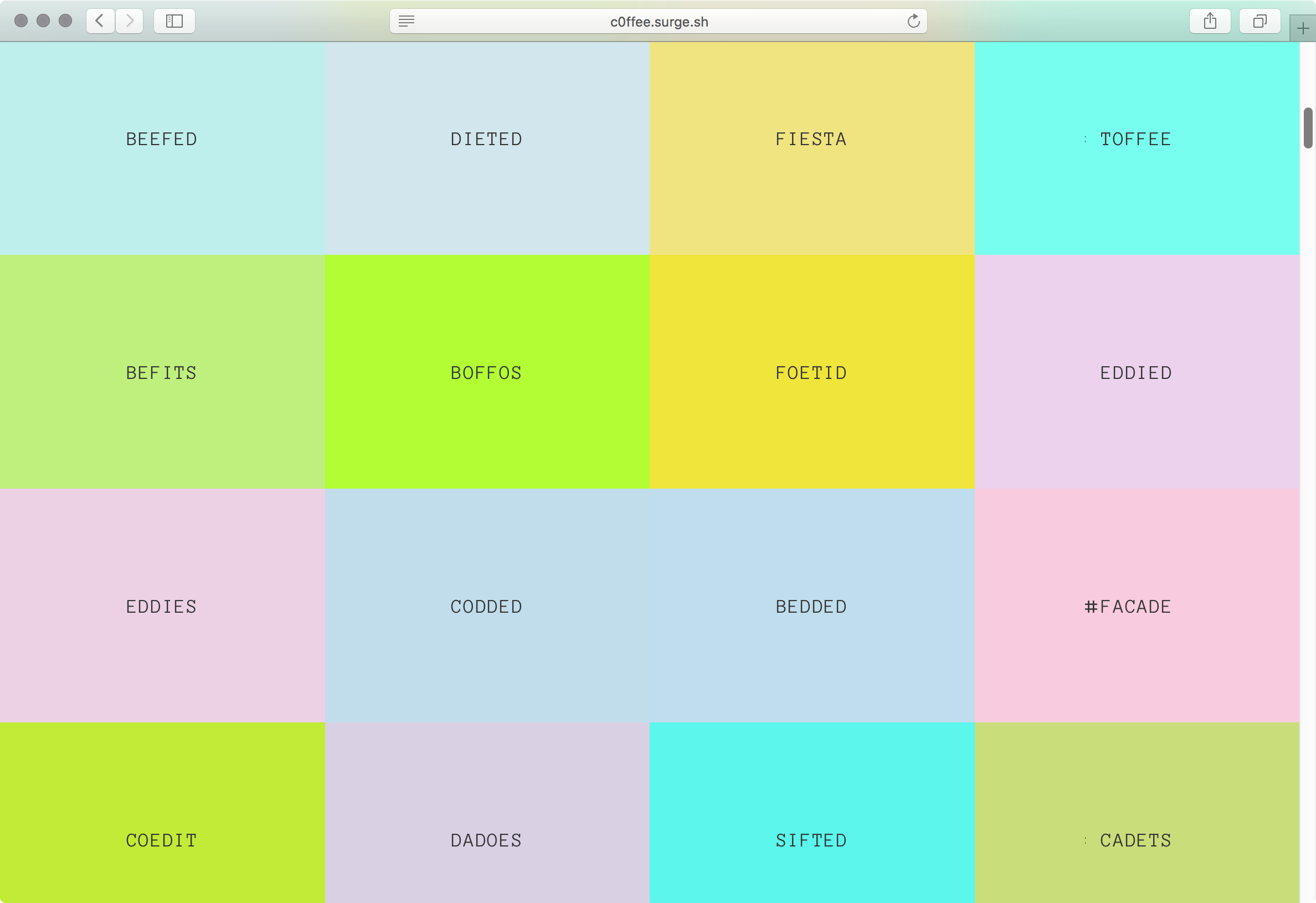Reload the c0ffee.surge.sh page

click(x=913, y=21)
